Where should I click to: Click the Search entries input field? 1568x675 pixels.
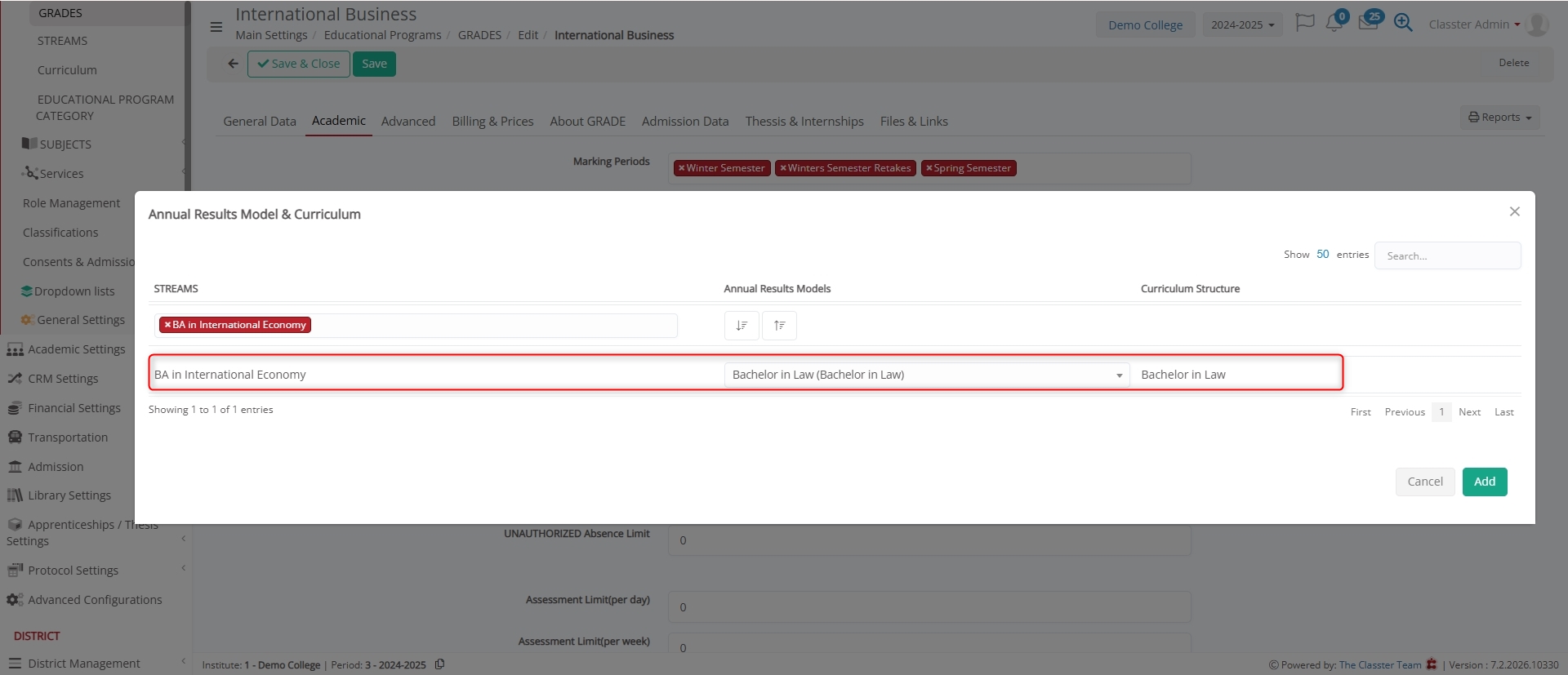click(x=1446, y=256)
